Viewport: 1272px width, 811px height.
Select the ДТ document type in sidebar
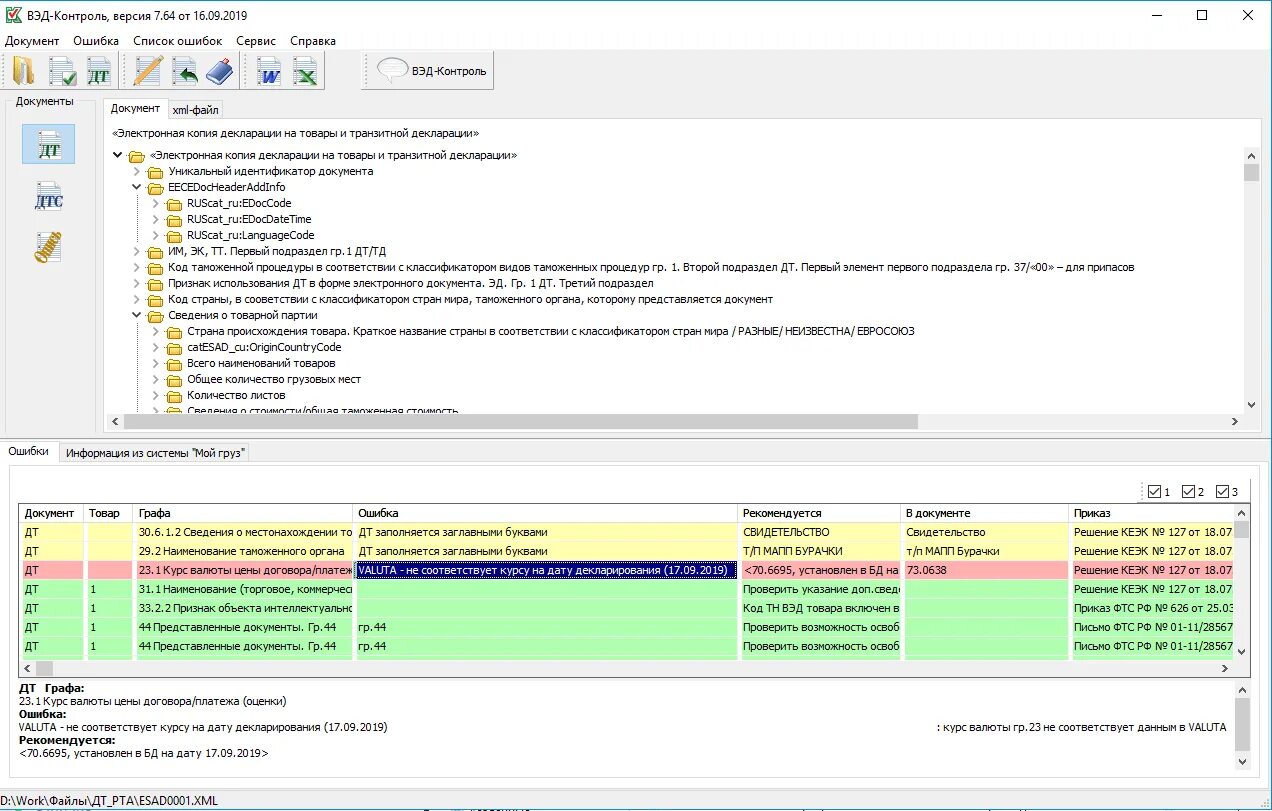[x=48, y=145]
